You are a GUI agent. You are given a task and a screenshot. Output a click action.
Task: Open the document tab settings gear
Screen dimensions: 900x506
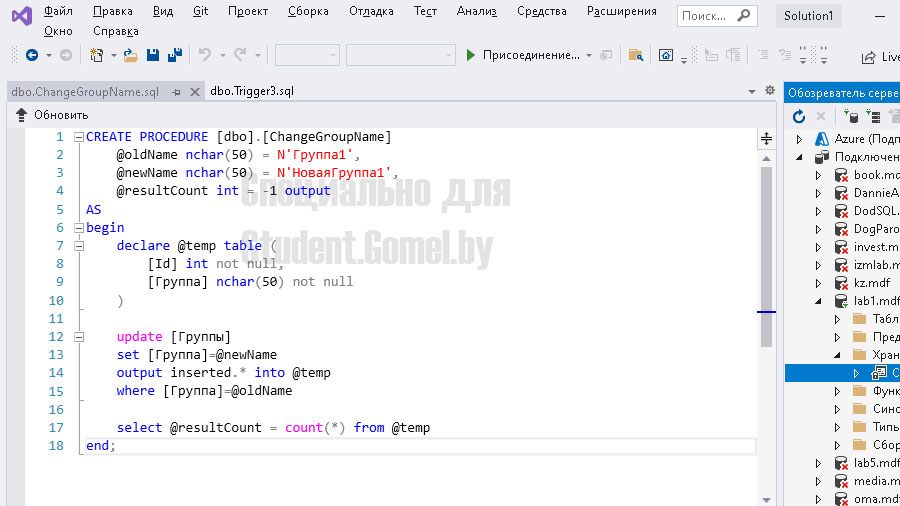pos(770,91)
